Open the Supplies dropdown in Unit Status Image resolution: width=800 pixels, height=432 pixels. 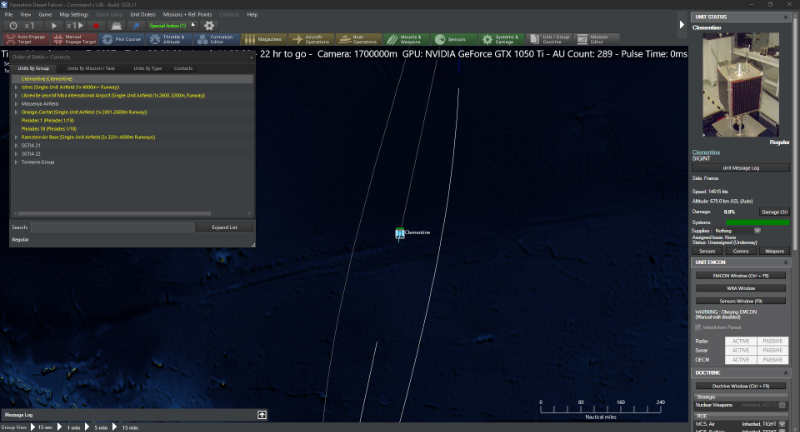758,231
